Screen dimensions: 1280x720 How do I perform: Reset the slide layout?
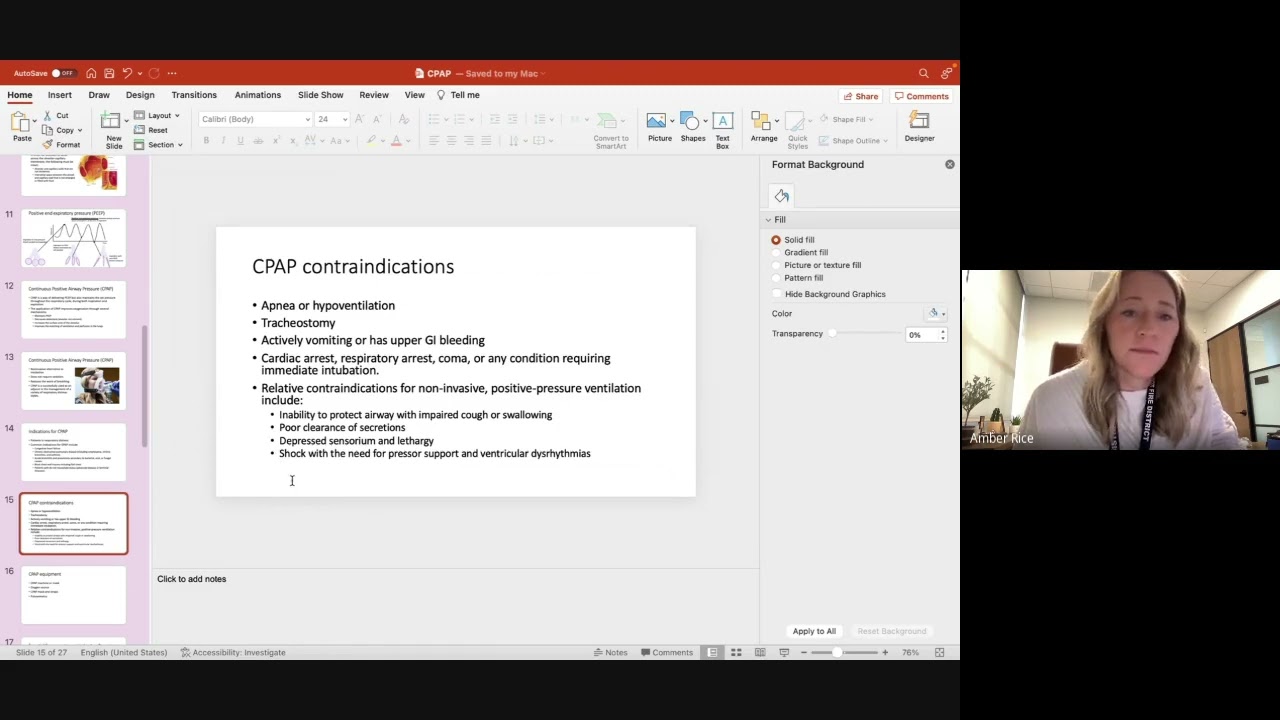pos(151,130)
